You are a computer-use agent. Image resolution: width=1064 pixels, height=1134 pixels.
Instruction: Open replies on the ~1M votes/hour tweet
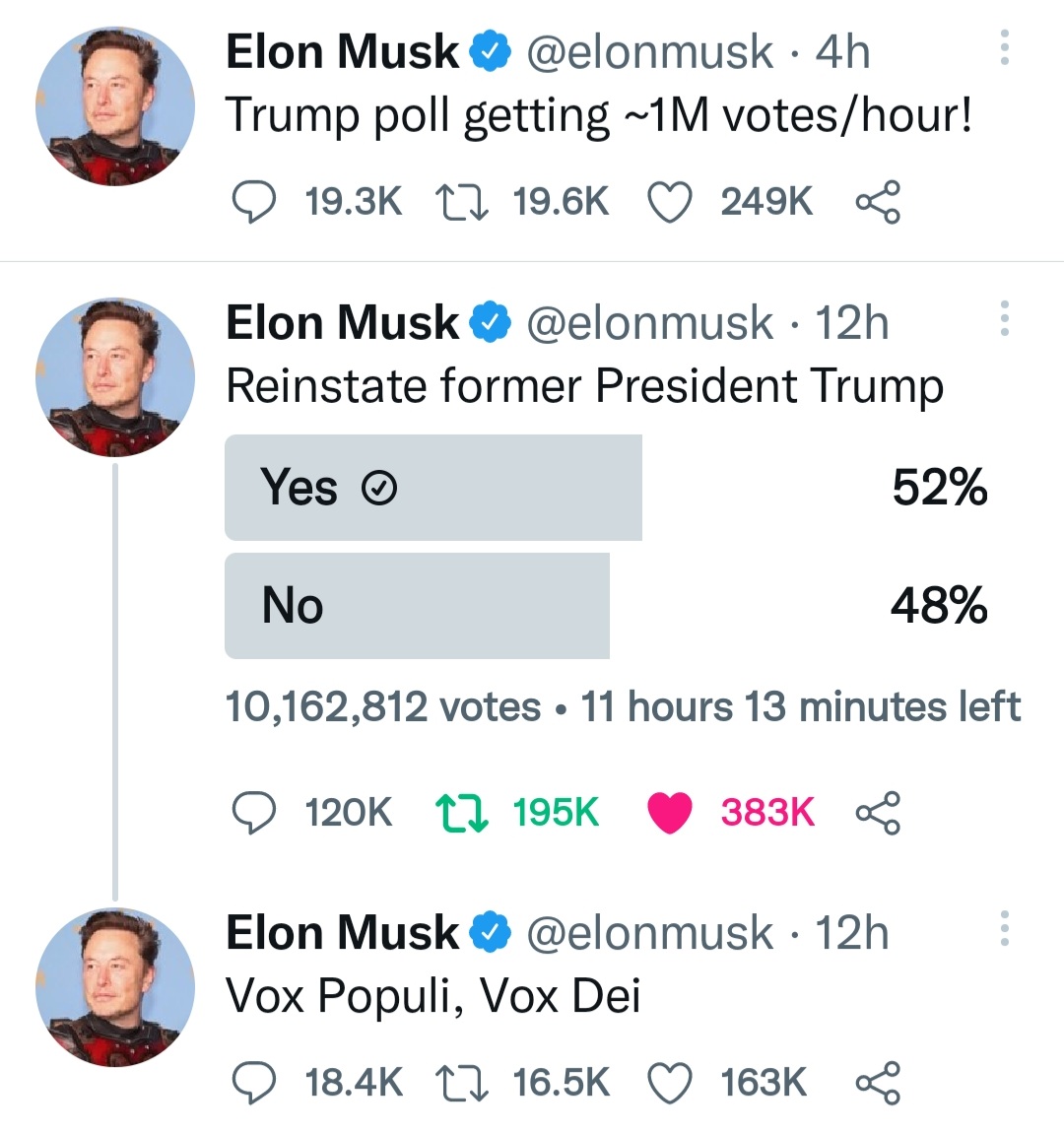pyautogui.click(x=253, y=201)
